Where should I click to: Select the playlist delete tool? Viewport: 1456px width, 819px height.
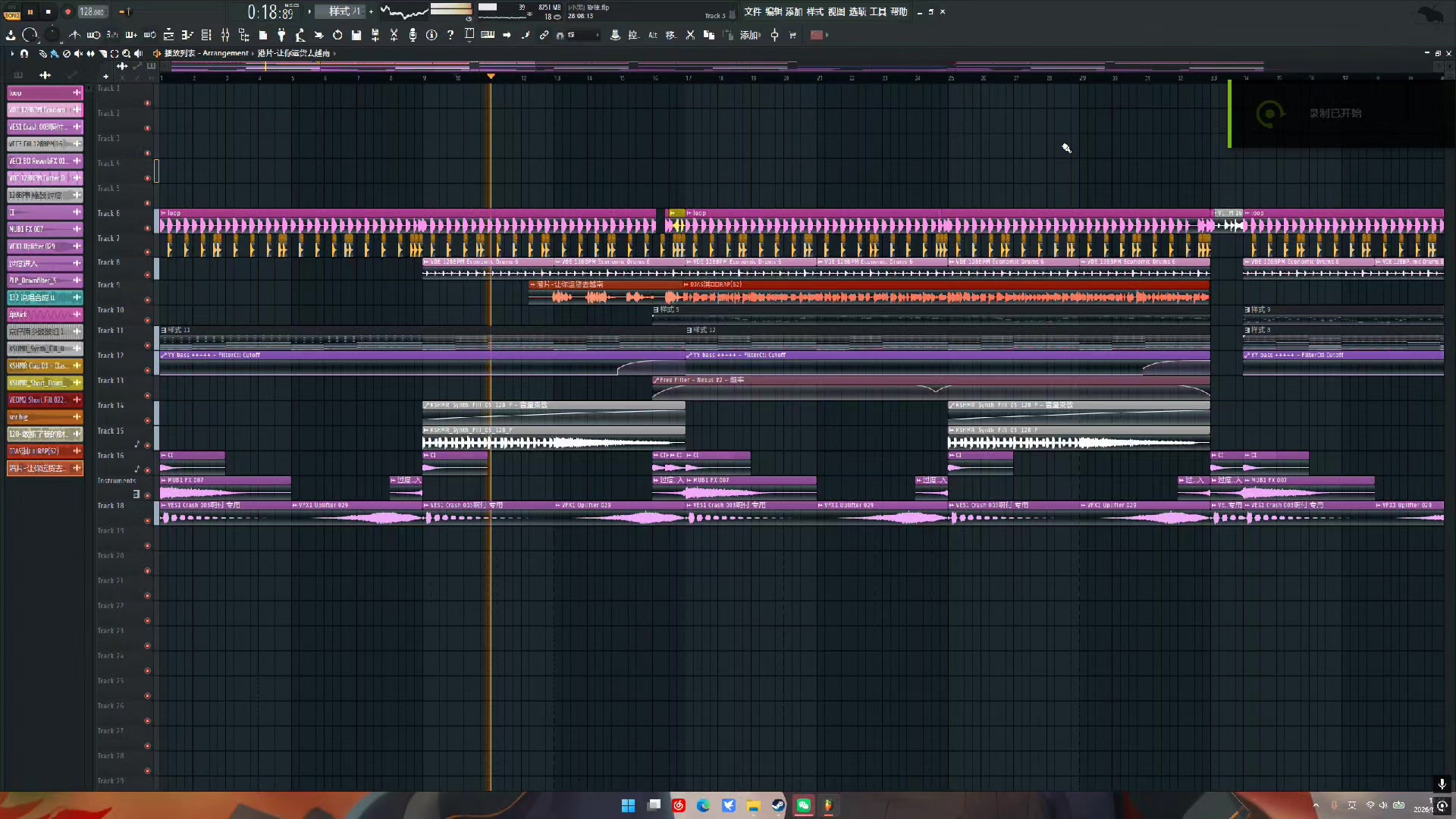coord(67,54)
